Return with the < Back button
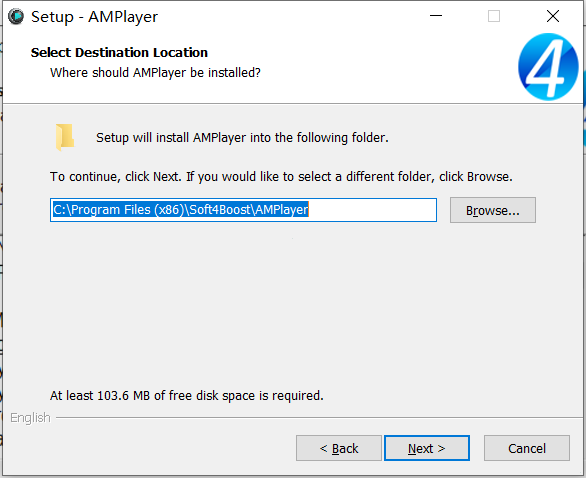 [339, 448]
